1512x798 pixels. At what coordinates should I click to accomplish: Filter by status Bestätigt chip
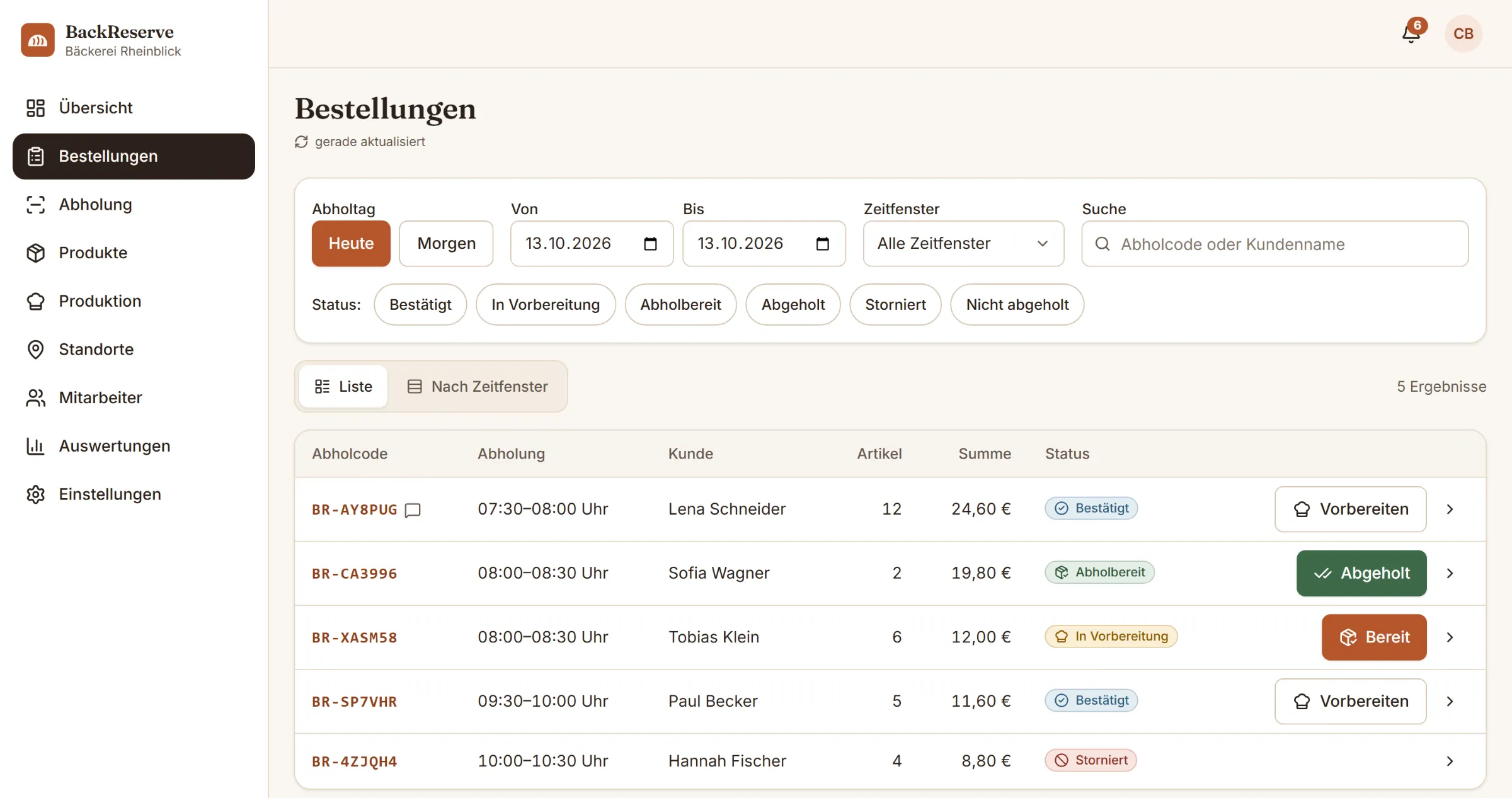pos(420,305)
